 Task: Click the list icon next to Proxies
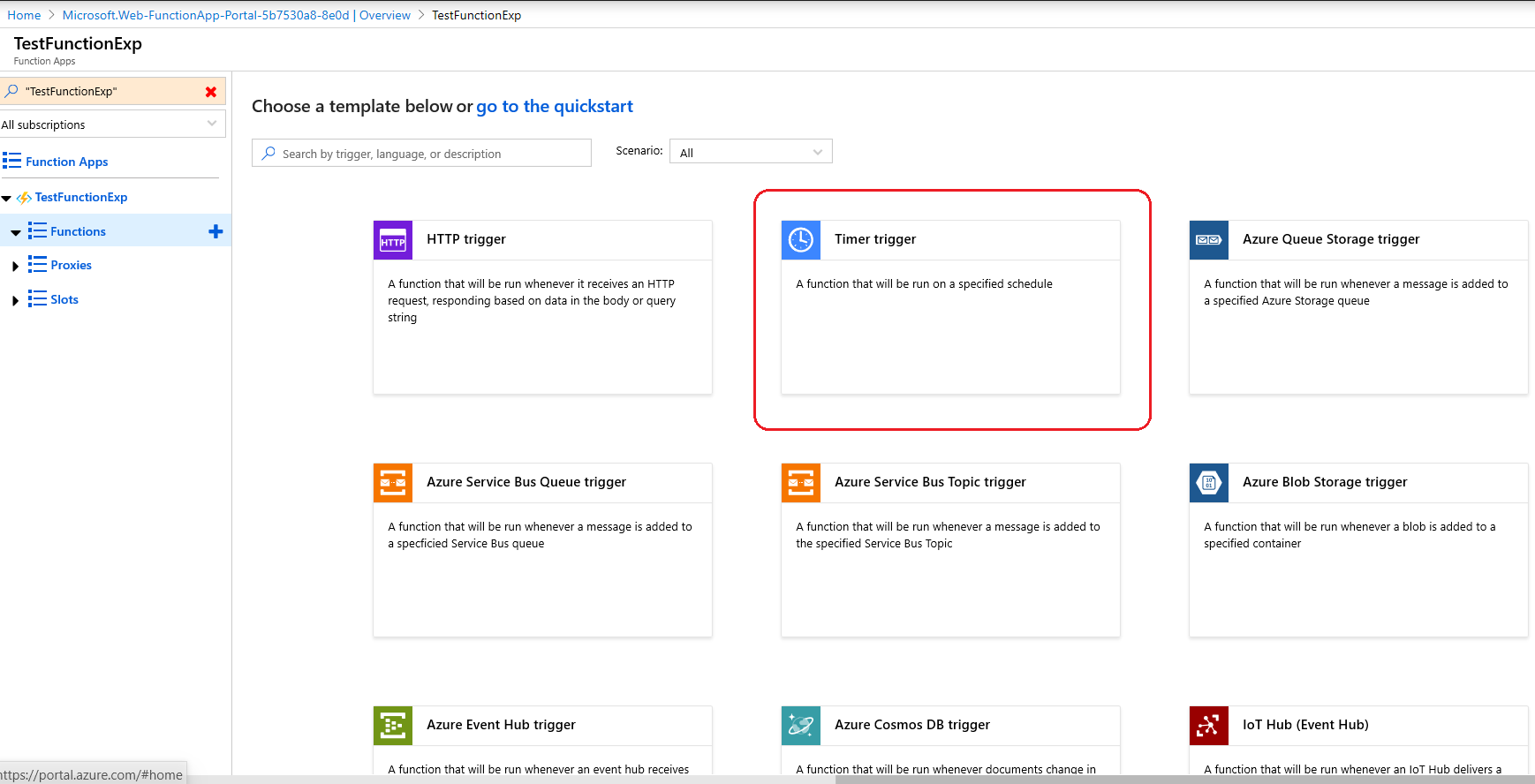click(37, 264)
